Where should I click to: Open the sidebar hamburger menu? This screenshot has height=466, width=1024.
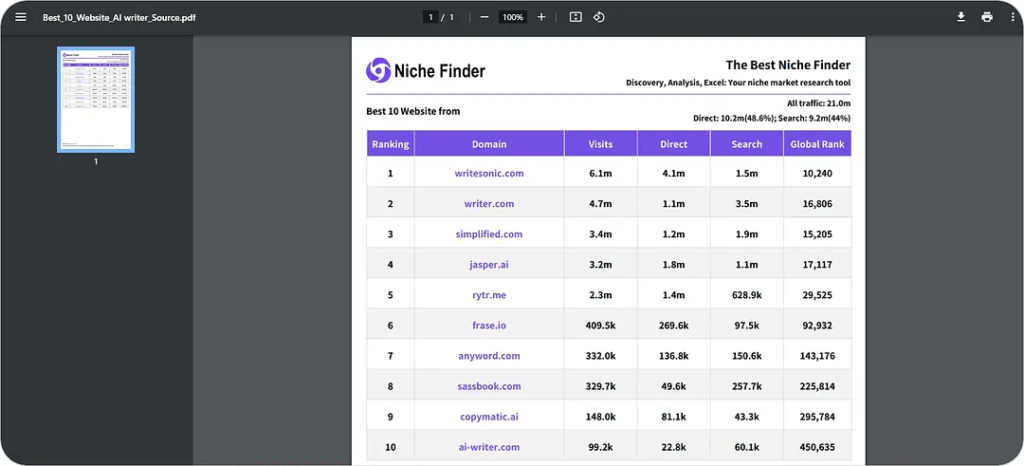tap(20, 17)
